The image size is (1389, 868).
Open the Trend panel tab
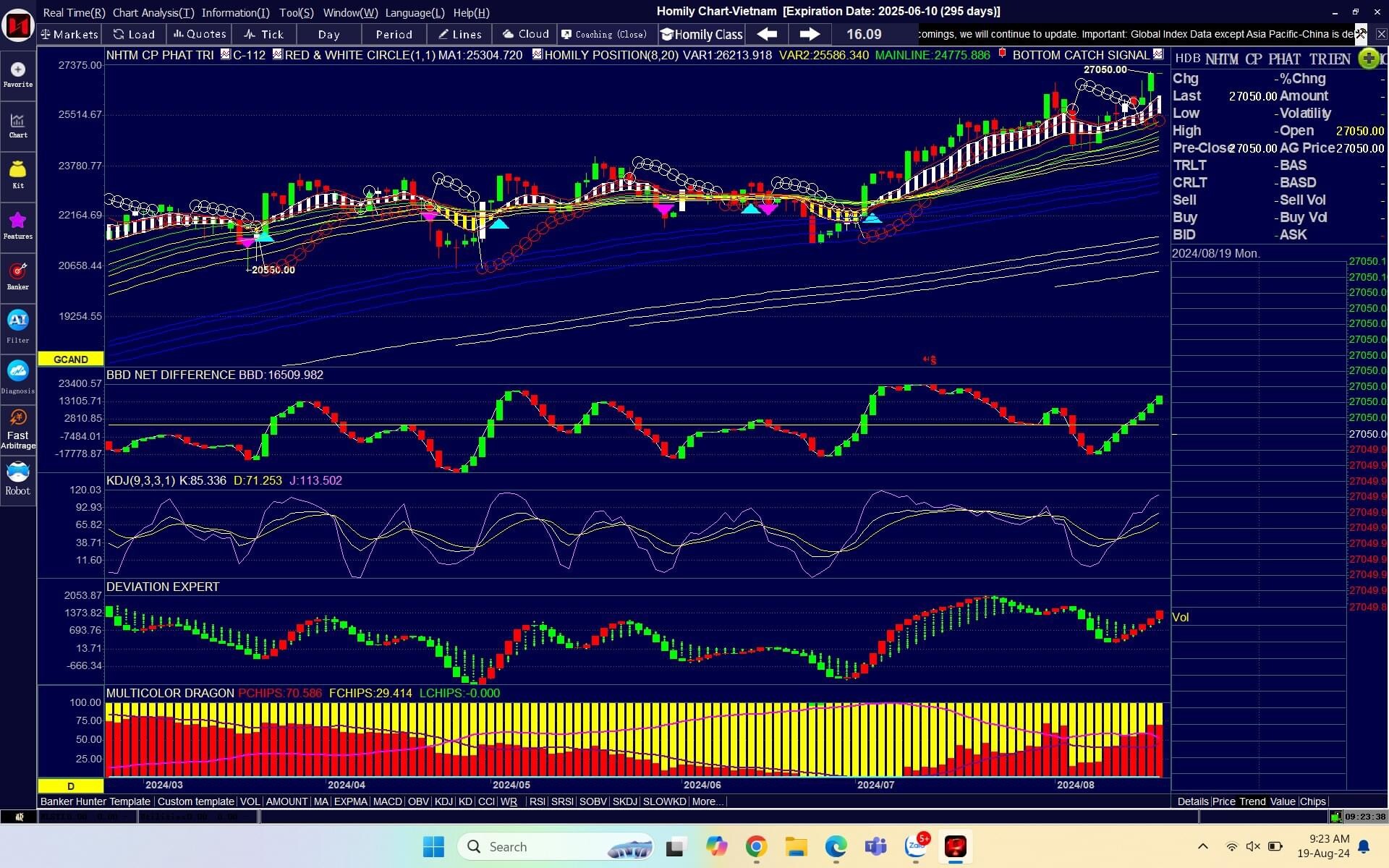point(1252,801)
